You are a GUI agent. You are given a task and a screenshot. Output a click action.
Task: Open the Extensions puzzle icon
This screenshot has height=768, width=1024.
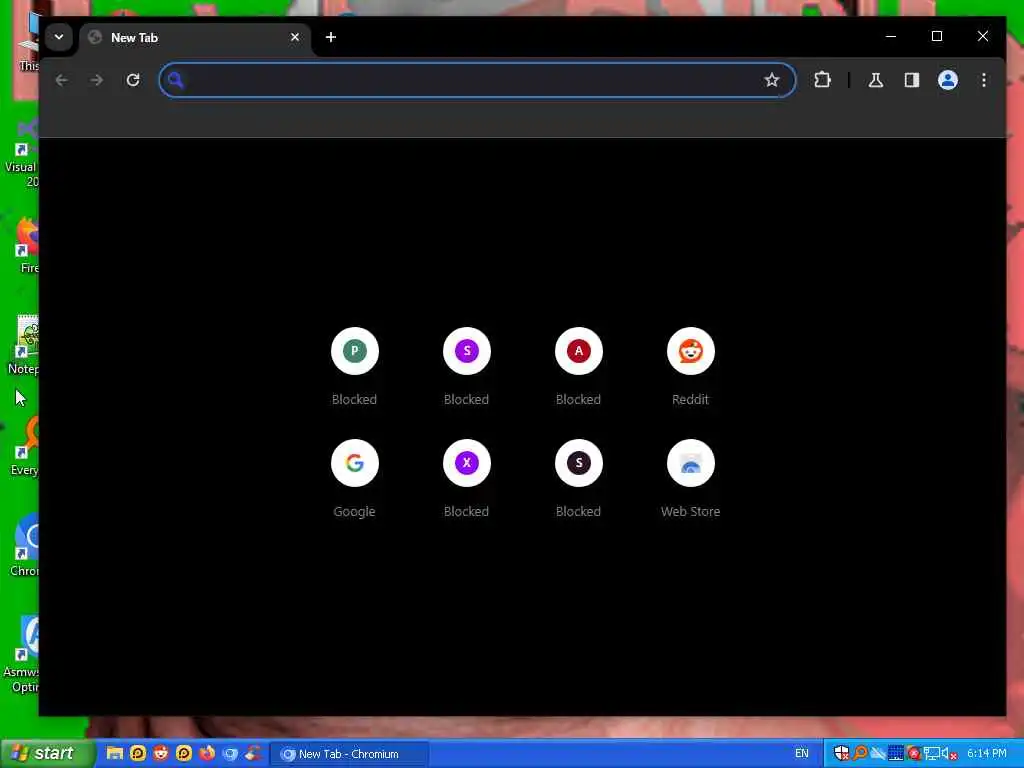822,80
